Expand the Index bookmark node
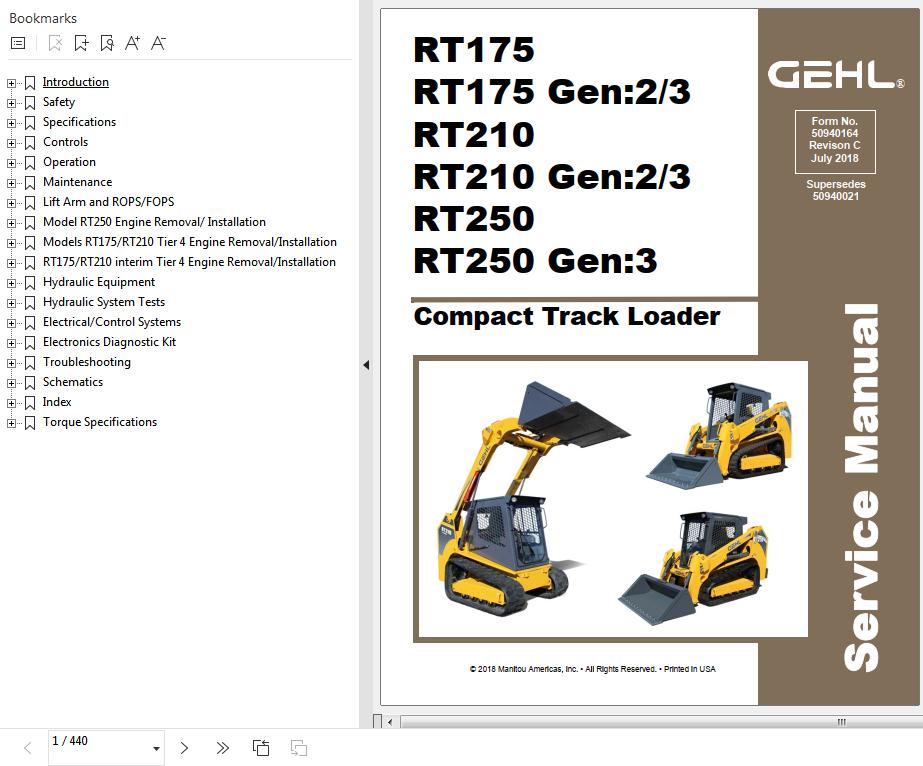Screen dimensions: 923x766 [11, 403]
